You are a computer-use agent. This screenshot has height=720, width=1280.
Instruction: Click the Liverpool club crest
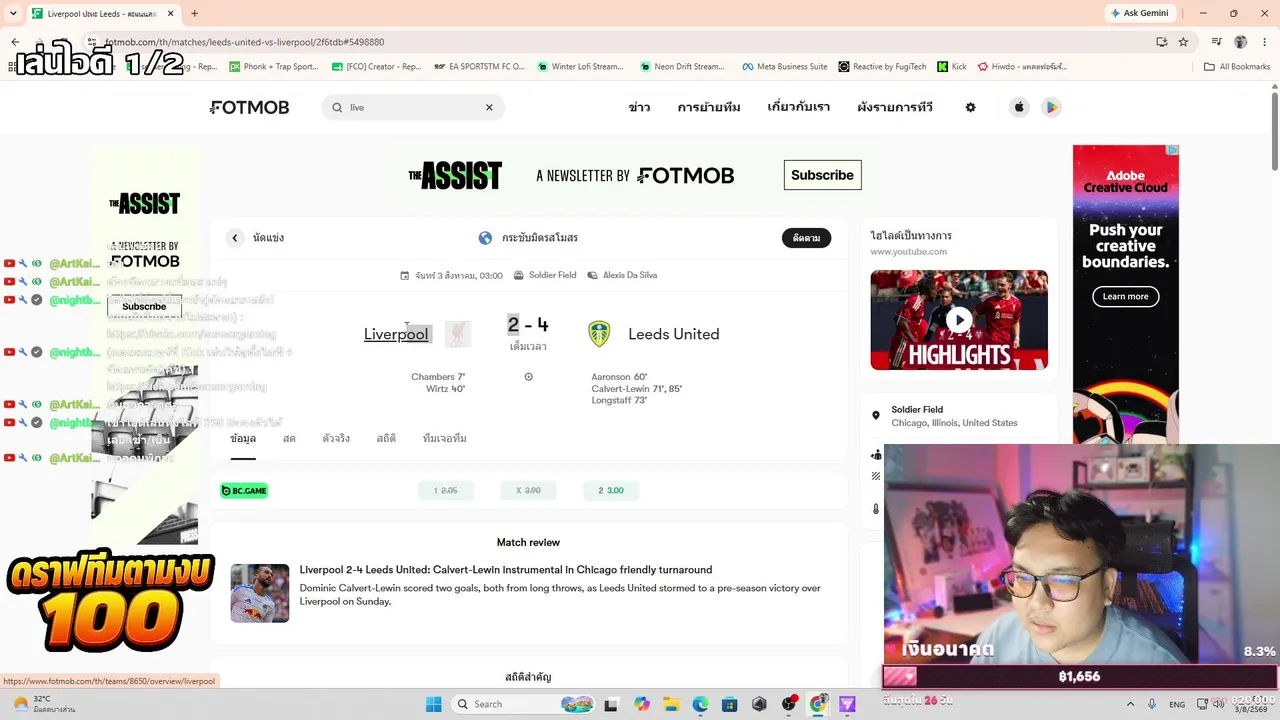coord(458,334)
